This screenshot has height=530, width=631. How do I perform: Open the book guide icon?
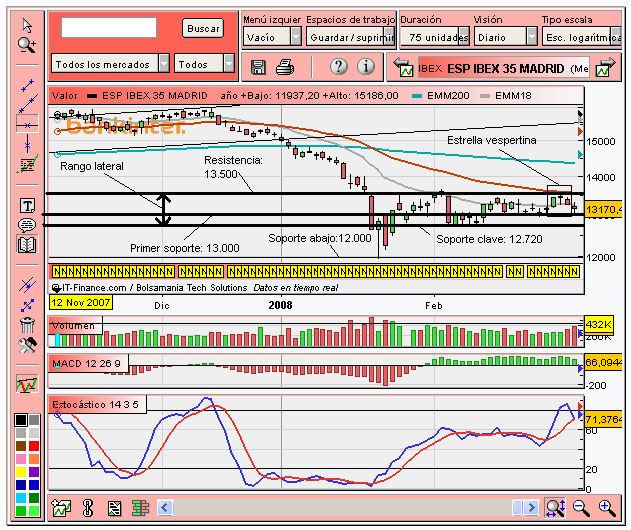click(x=27, y=244)
